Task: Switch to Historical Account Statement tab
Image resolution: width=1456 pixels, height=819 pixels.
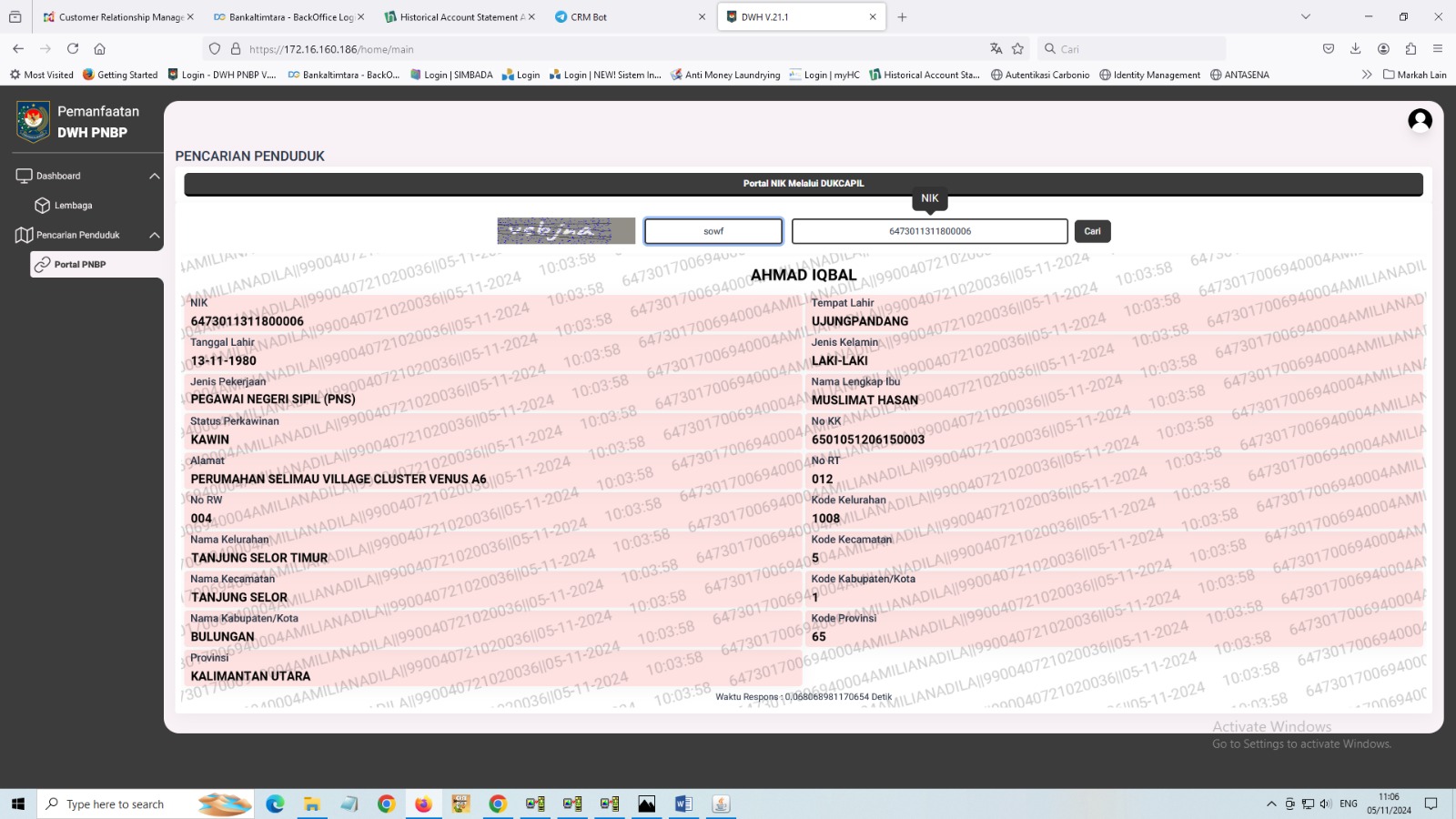Action: coord(457,17)
